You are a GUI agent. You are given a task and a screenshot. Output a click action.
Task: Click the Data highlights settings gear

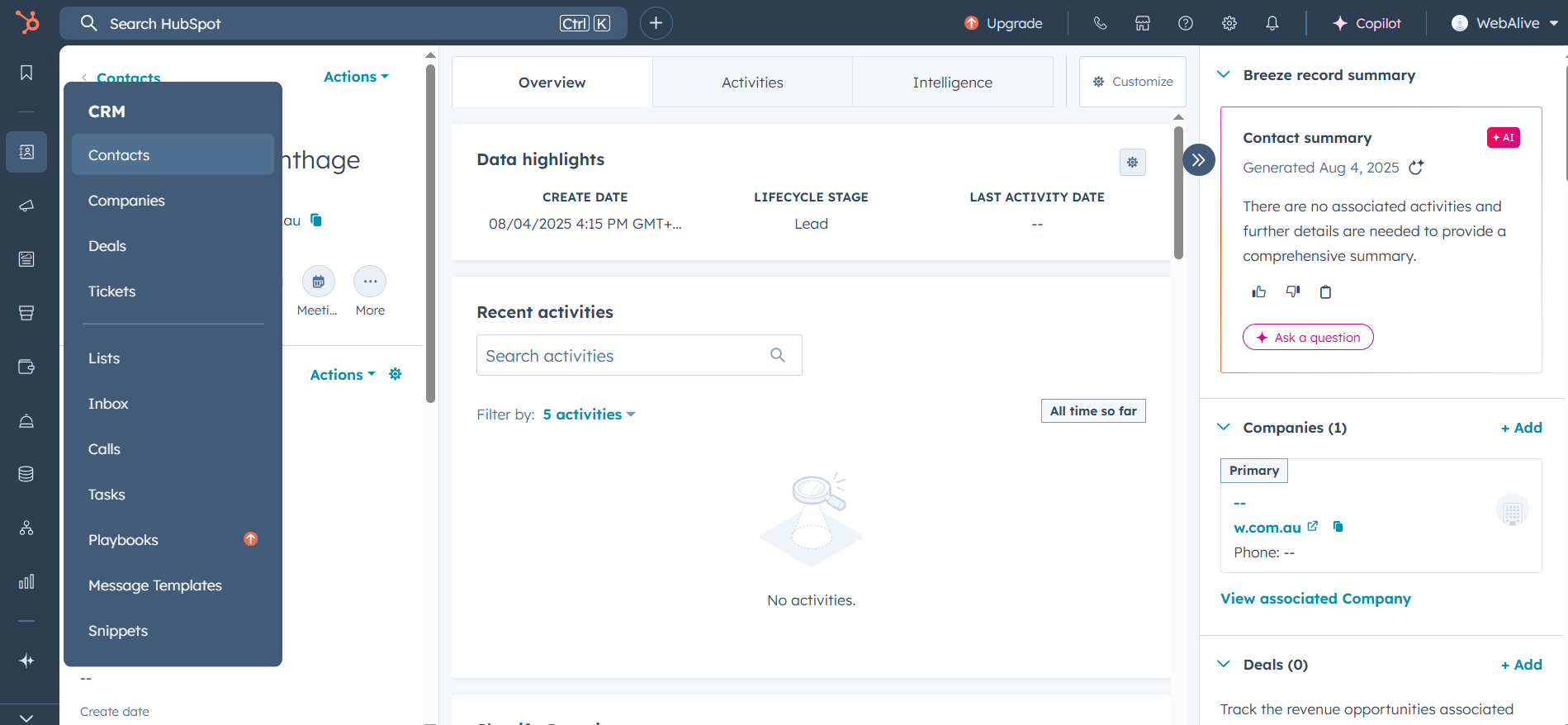click(x=1133, y=163)
